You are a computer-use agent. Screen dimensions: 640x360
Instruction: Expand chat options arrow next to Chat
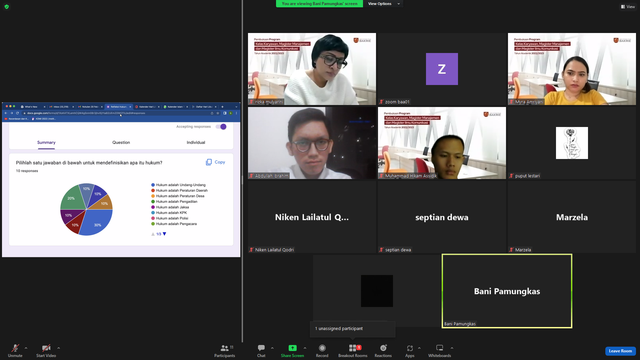[272, 348]
